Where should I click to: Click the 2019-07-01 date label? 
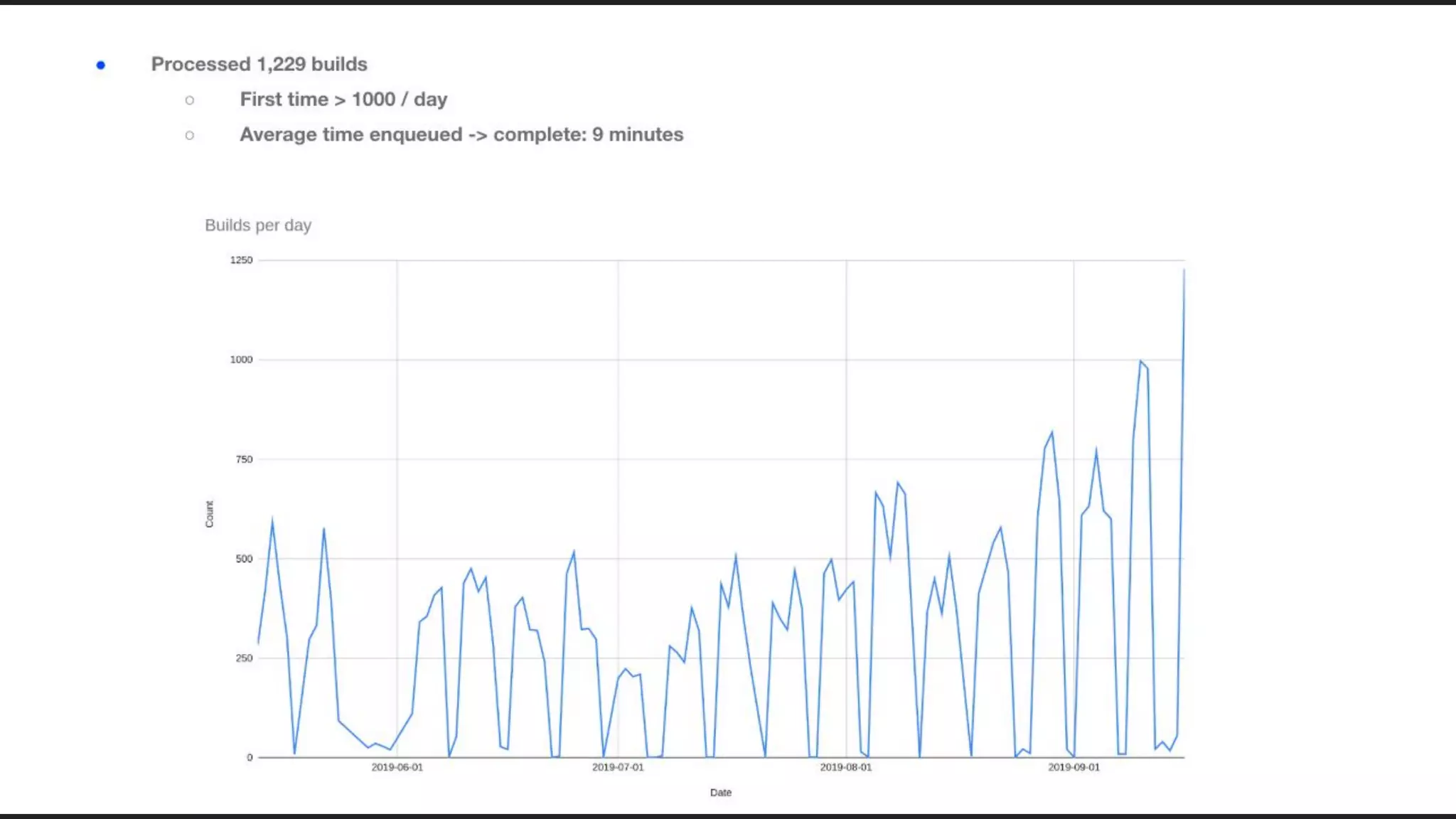618,768
